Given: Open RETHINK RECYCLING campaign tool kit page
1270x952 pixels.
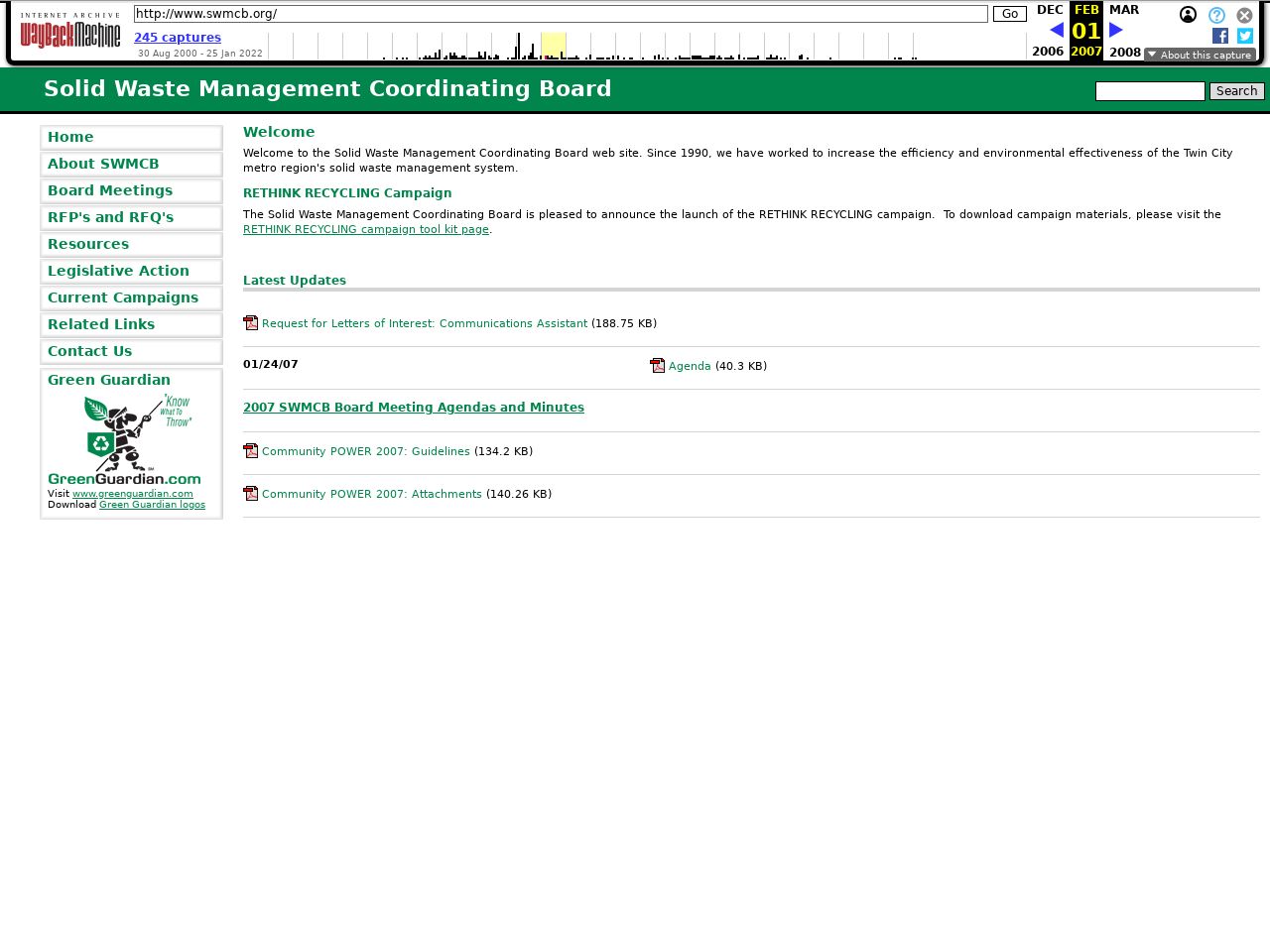Looking at the screenshot, I should coord(366,229).
